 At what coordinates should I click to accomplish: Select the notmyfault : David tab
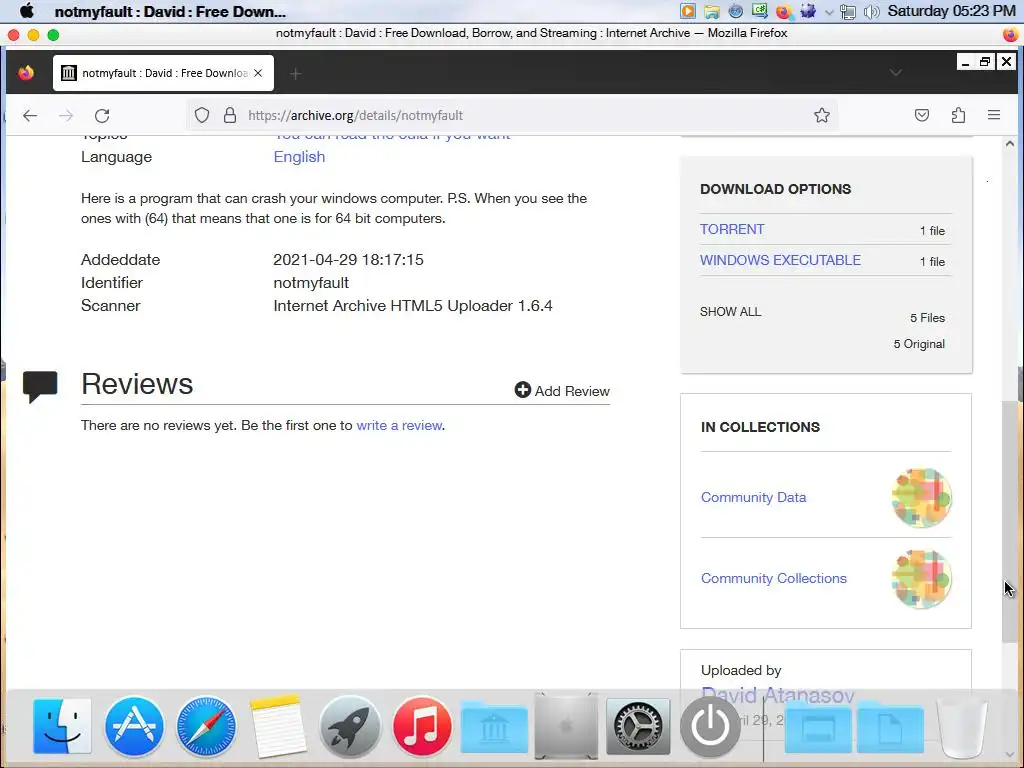click(163, 73)
